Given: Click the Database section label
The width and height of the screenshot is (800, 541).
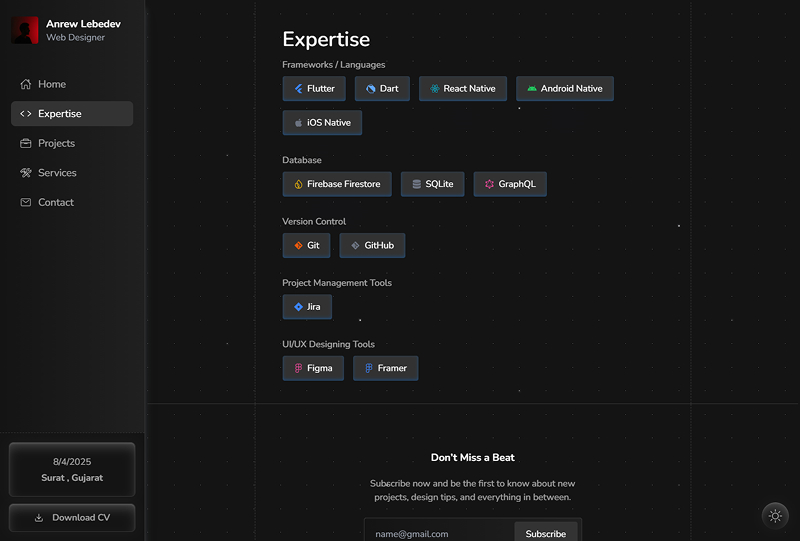Looking at the screenshot, I should tap(302, 160).
